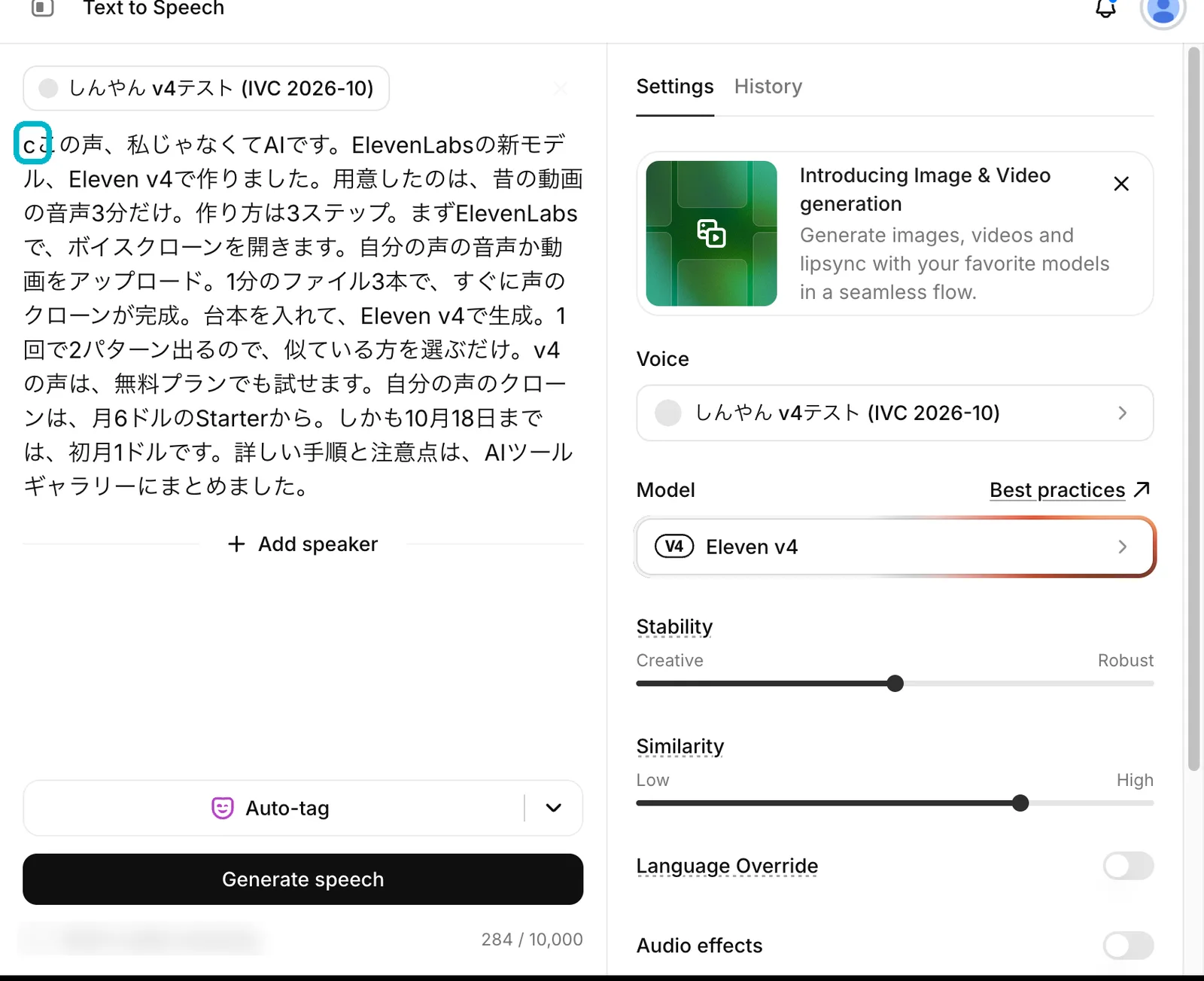The height and width of the screenshot is (981, 1204).
Task: Open the Eleven v4 model selector
Action: [895, 547]
